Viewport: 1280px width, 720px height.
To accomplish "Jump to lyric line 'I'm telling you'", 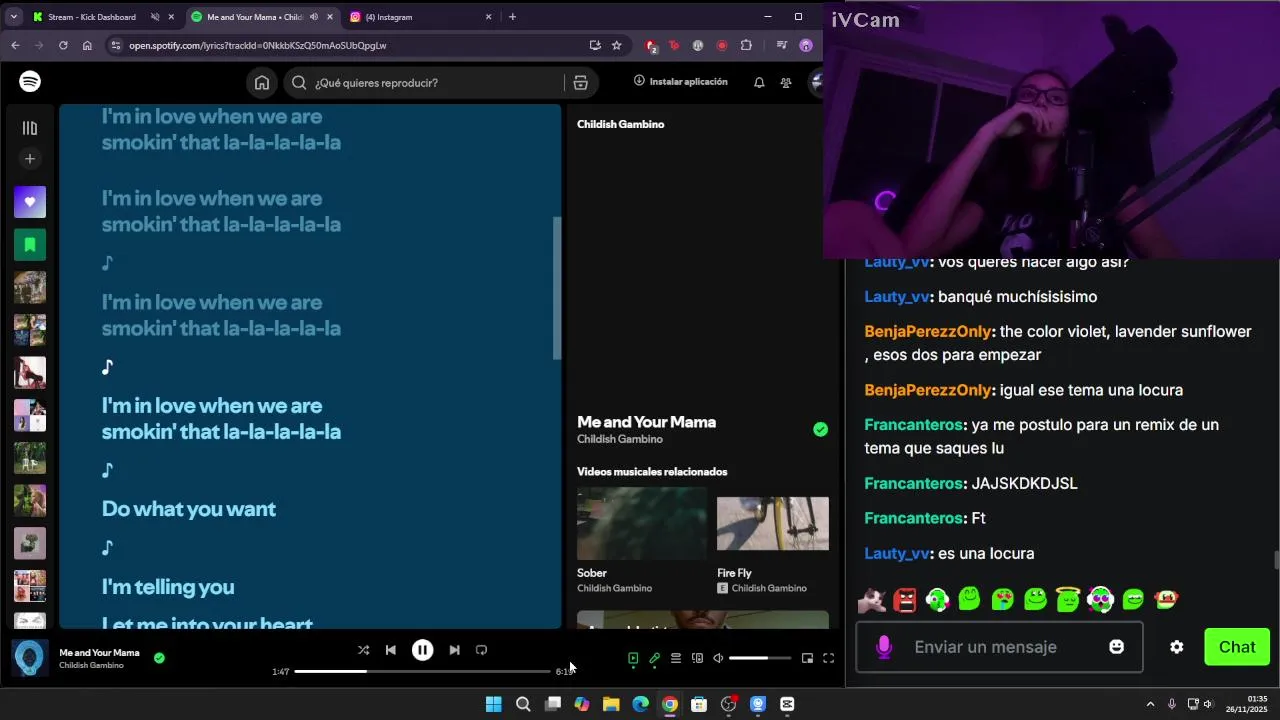I will [x=168, y=587].
